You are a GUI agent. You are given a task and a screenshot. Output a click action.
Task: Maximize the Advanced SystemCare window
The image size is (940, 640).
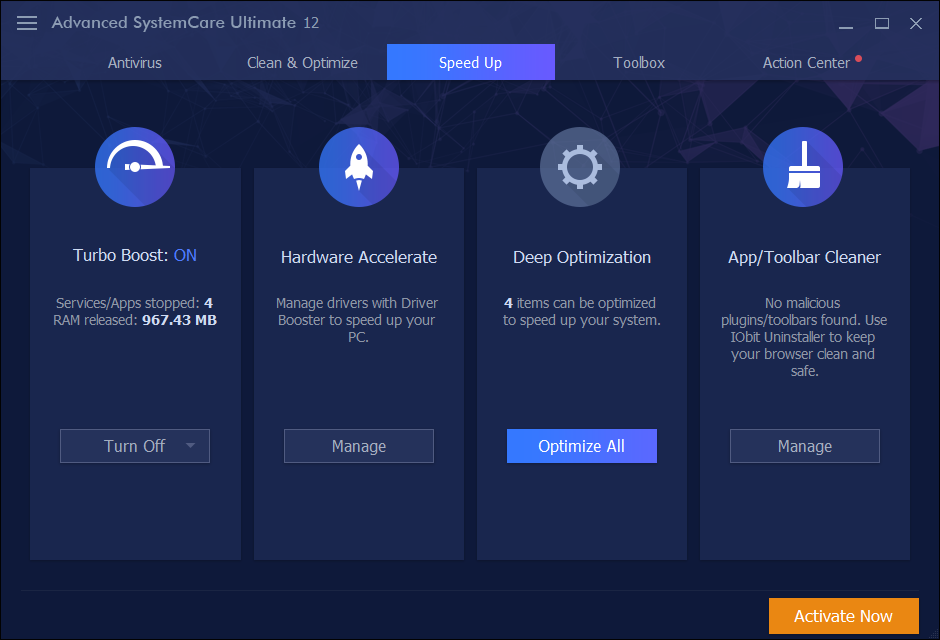[x=881, y=23]
